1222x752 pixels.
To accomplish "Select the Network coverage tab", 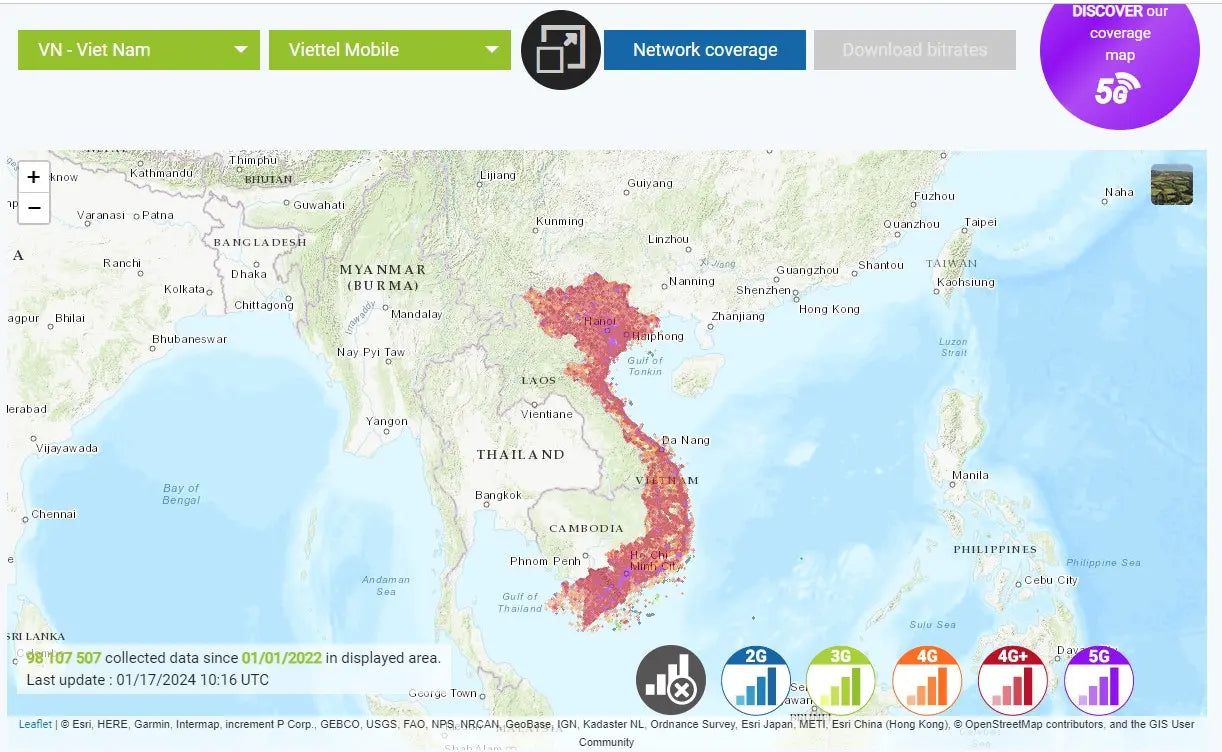I will tap(705, 50).
